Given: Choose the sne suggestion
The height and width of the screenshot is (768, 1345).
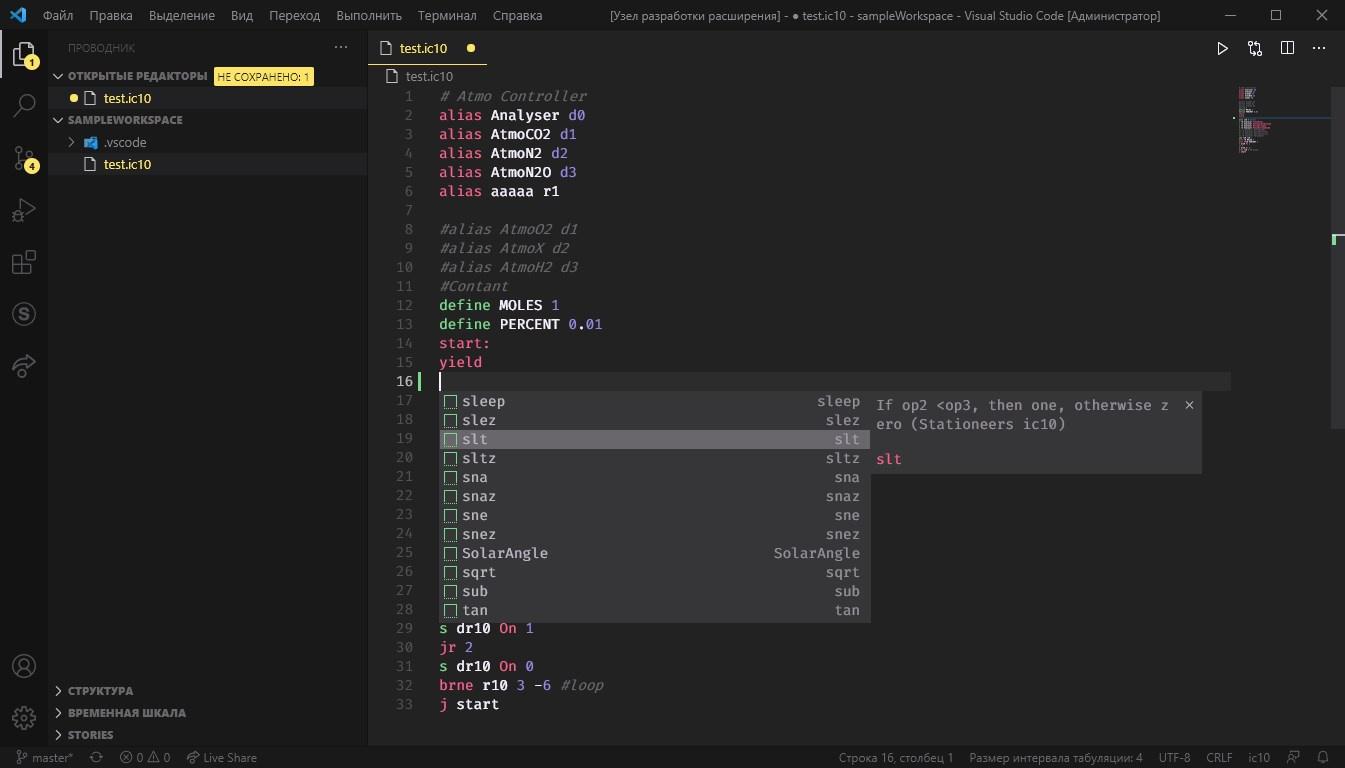Looking at the screenshot, I should coord(655,515).
